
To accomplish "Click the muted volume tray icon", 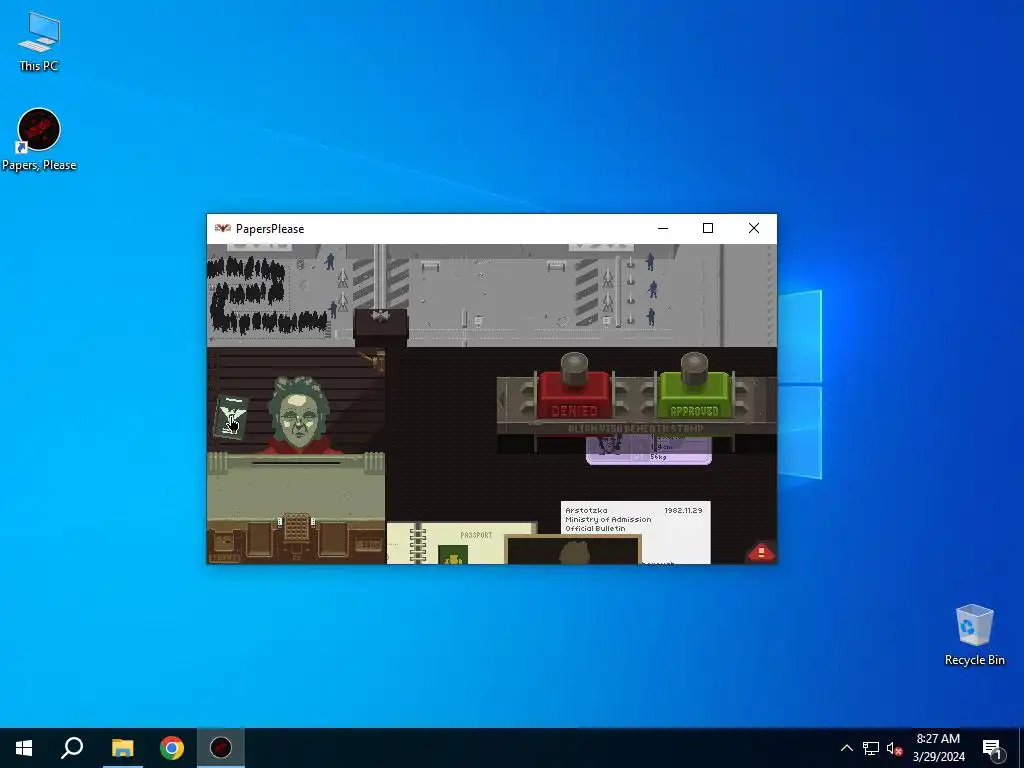I will click(895, 748).
